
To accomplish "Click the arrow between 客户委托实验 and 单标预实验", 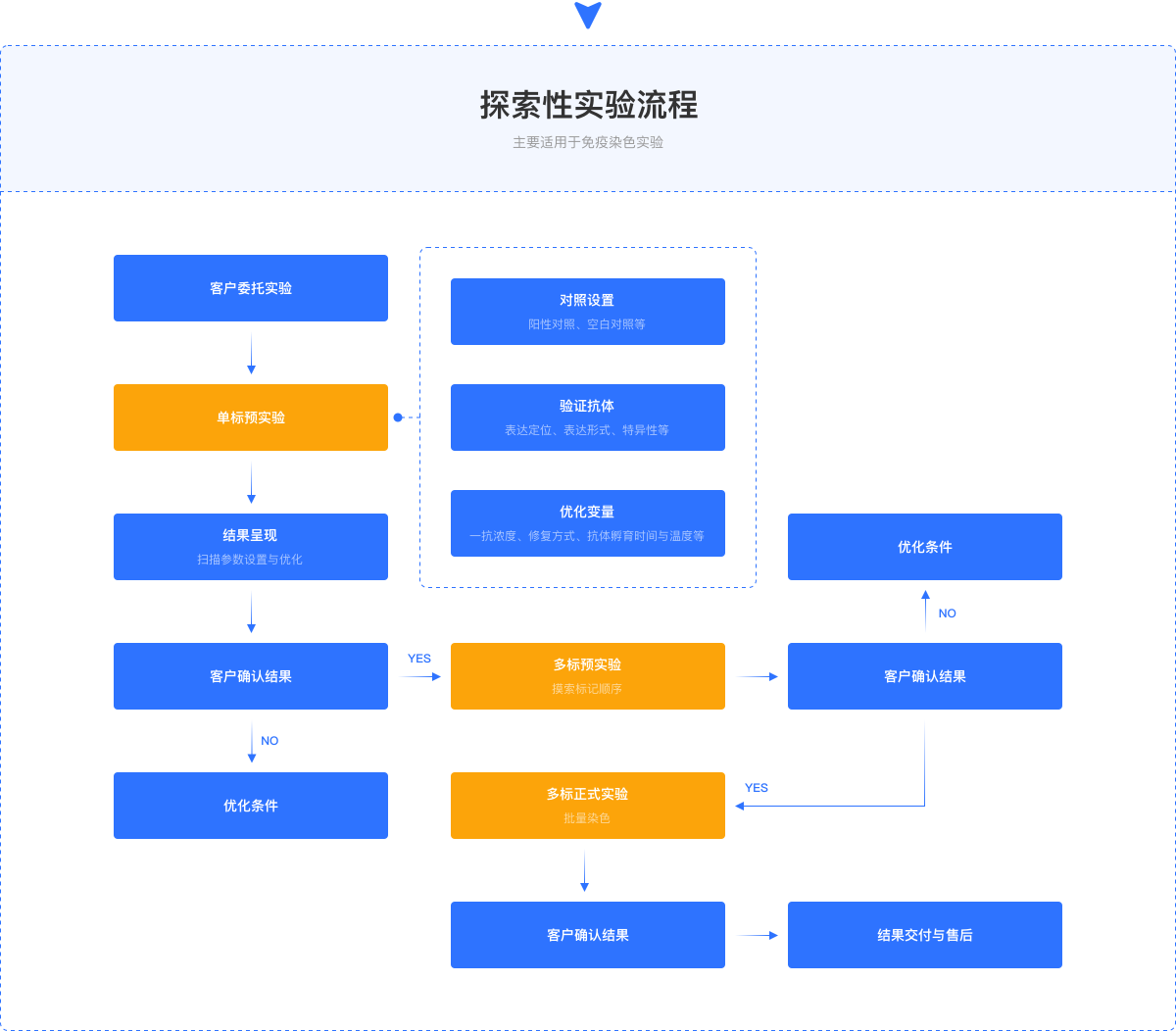I will tap(251, 354).
